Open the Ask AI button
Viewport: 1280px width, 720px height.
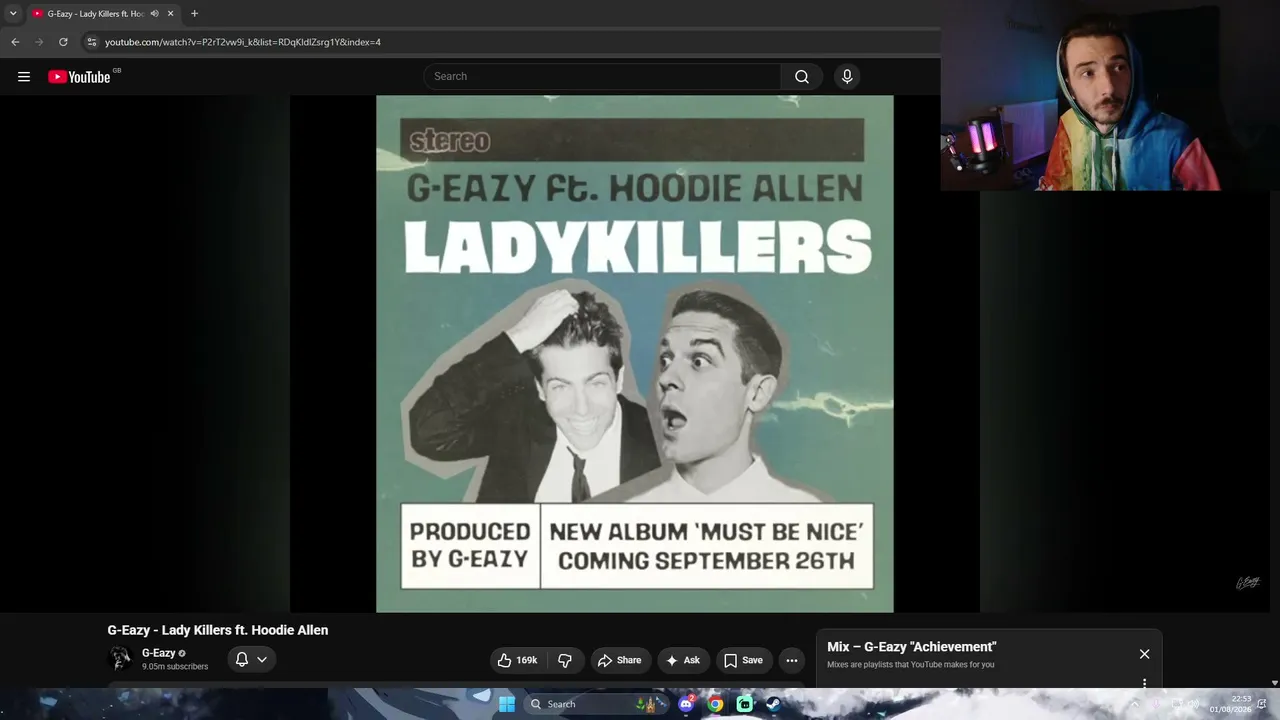[x=683, y=660]
